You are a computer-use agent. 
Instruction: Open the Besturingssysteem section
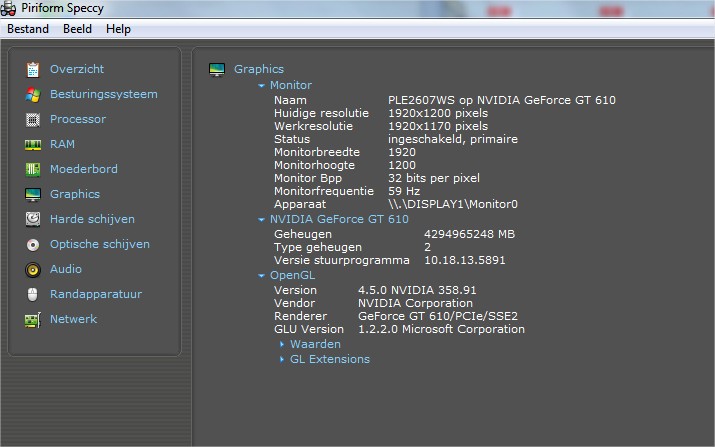point(104,94)
